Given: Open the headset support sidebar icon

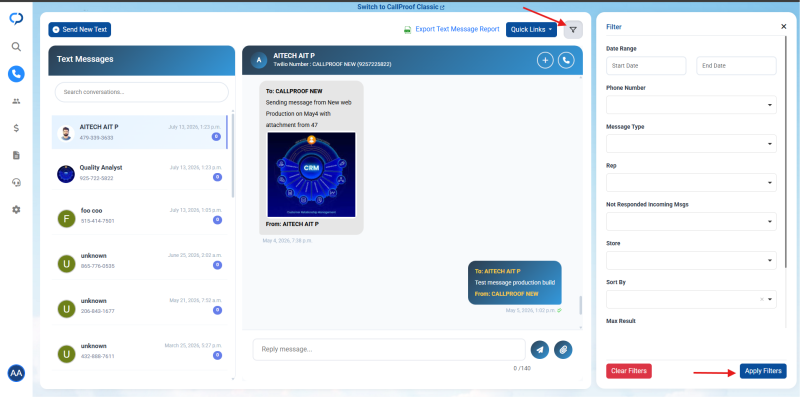Looking at the screenshot, I should [16, 182].
